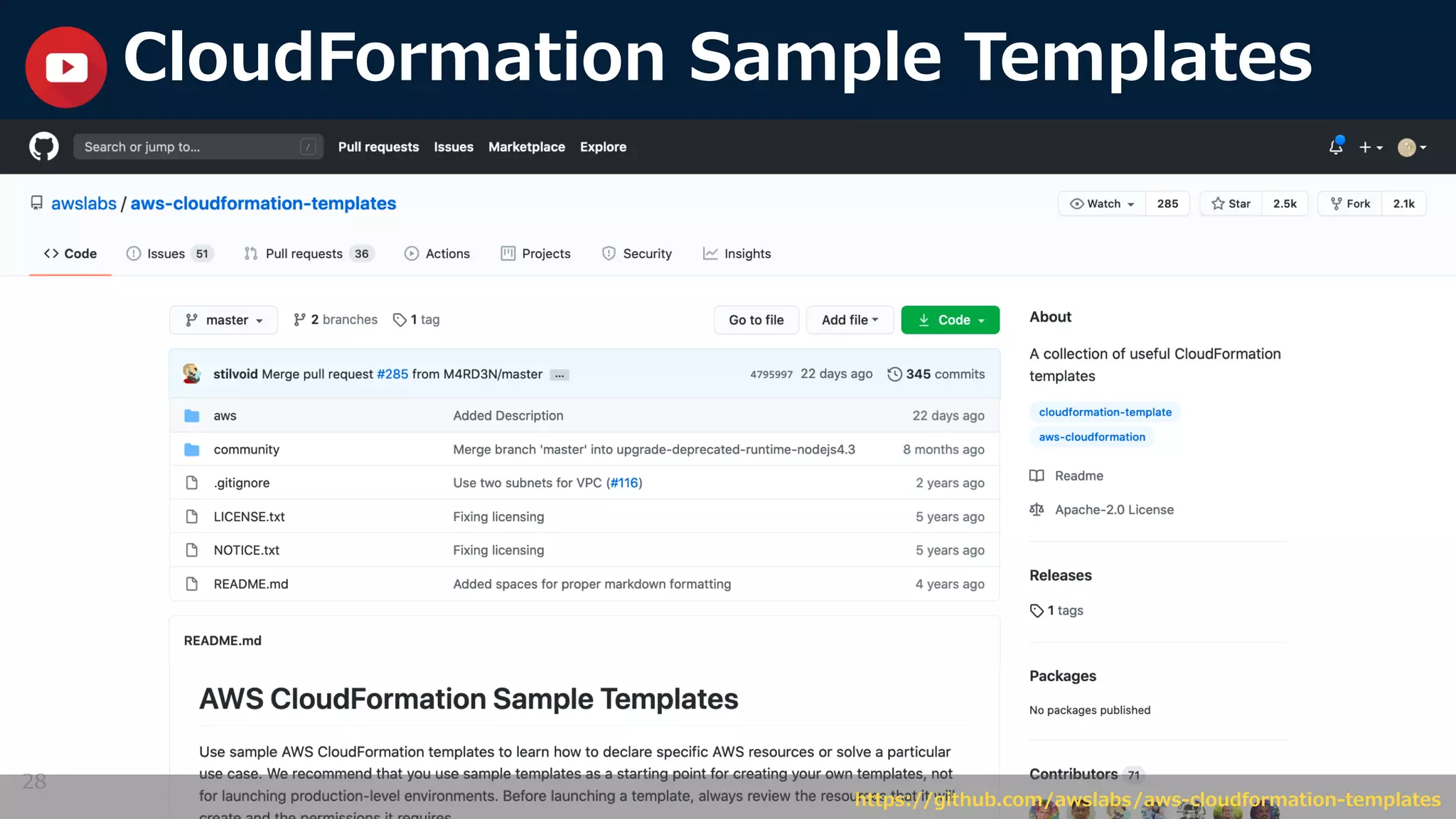Go to Marketplace
This screenshot has width=1456, height=819.
pyautogui.click(x=527, y=146)
